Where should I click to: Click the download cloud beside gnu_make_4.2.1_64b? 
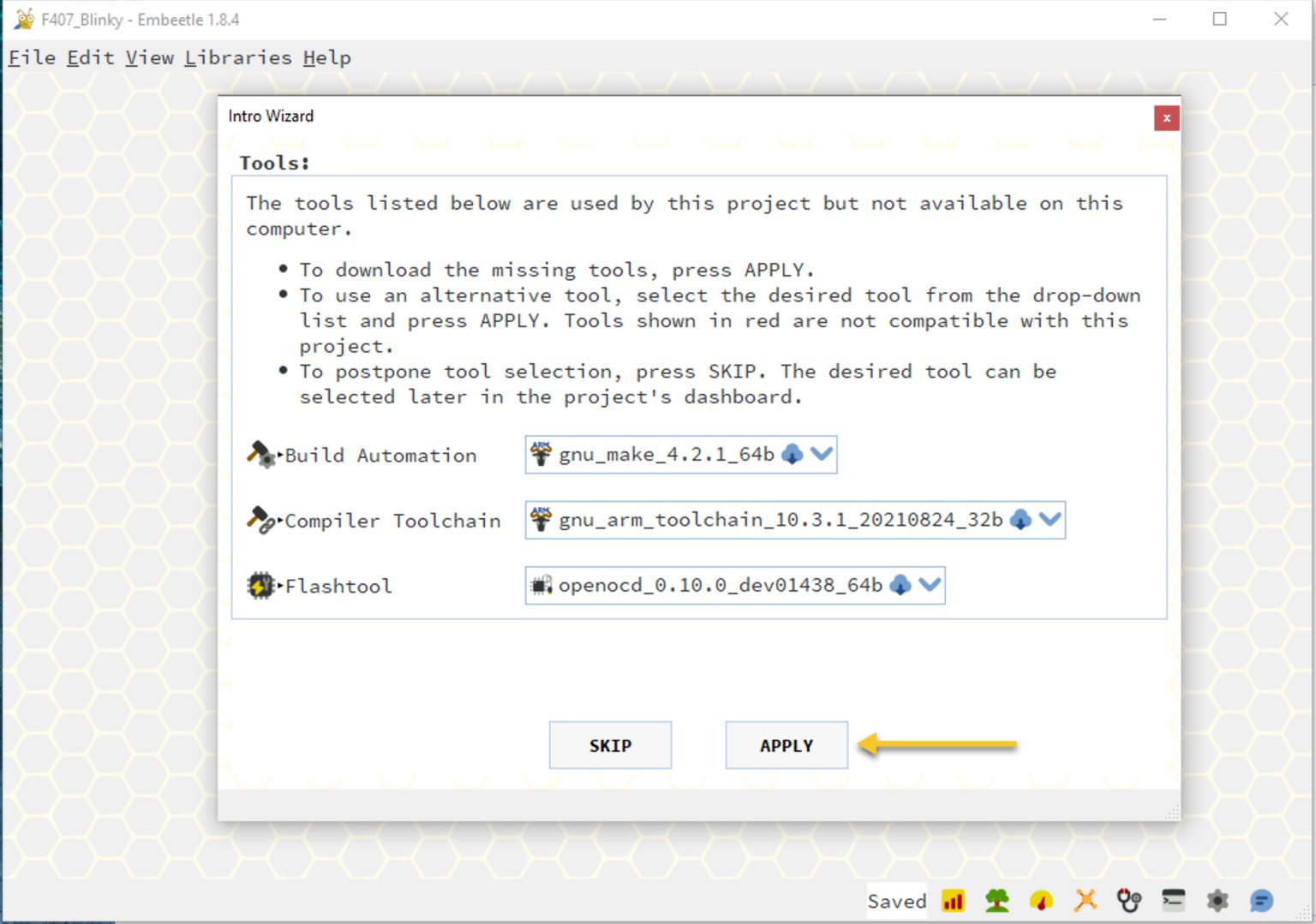(792, 455)
